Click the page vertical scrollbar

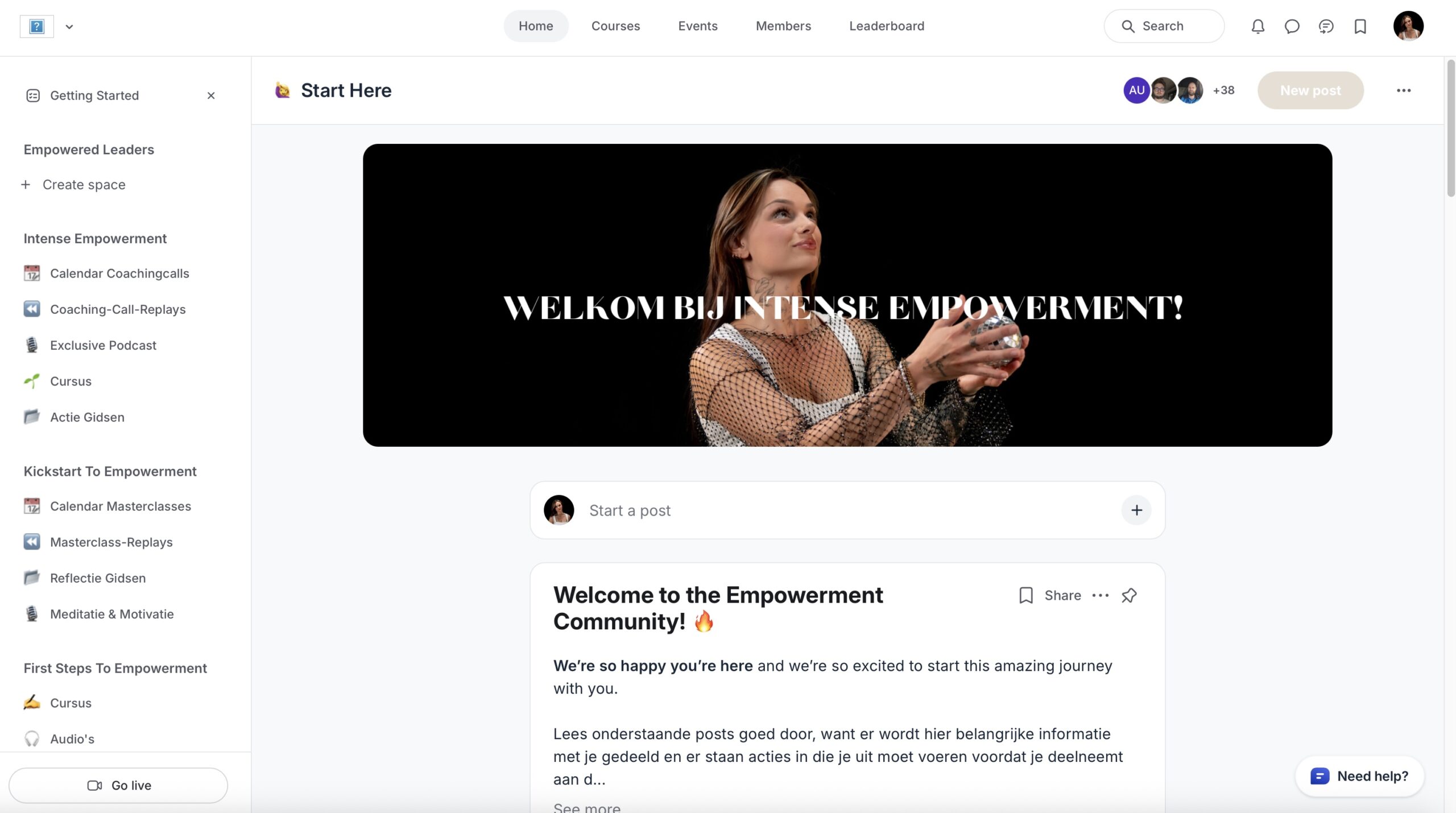[x=1450, y=128]
